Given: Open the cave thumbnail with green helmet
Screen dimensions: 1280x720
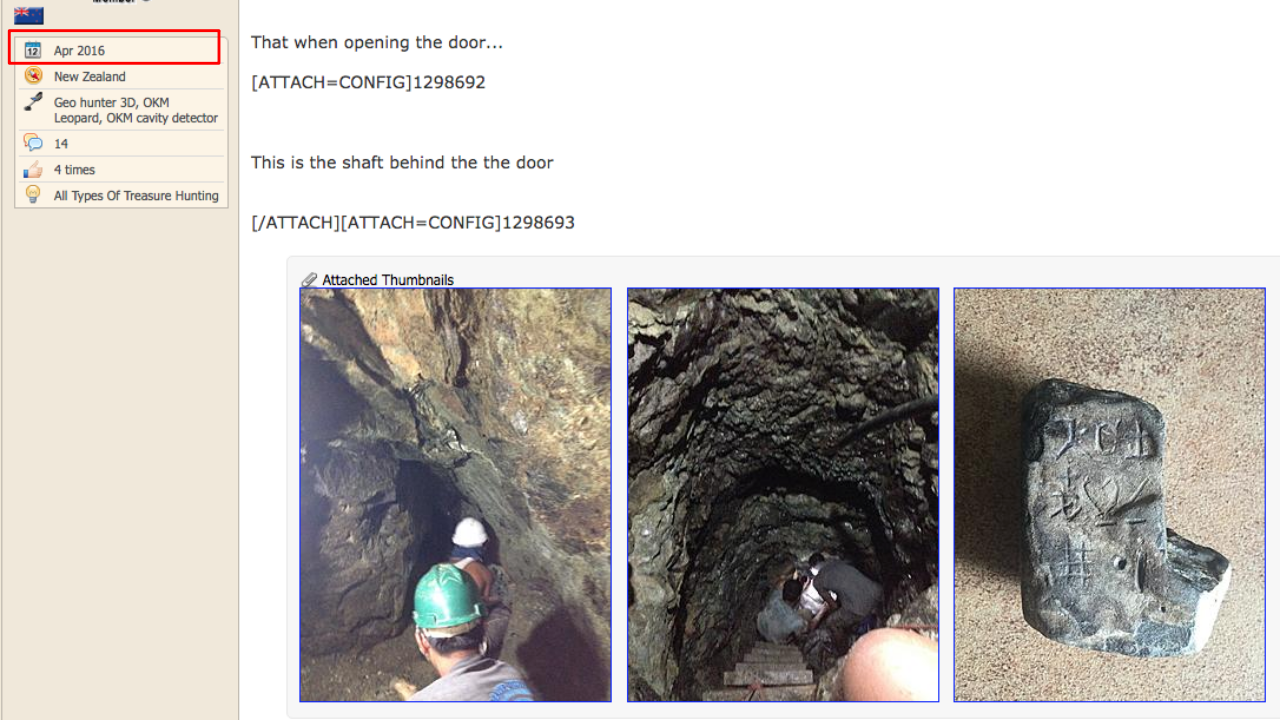Looking at the screenshot, I should point(455,495).
